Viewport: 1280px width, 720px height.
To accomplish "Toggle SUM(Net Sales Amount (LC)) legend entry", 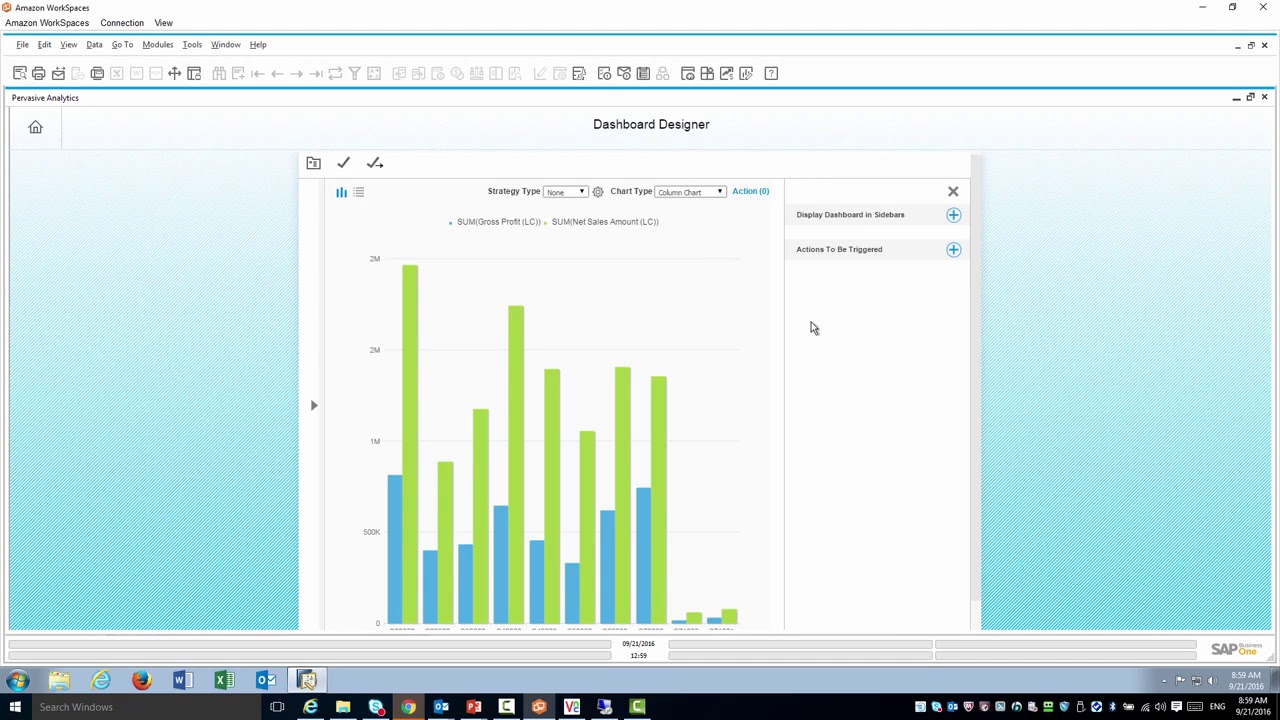I will (602, 222).
